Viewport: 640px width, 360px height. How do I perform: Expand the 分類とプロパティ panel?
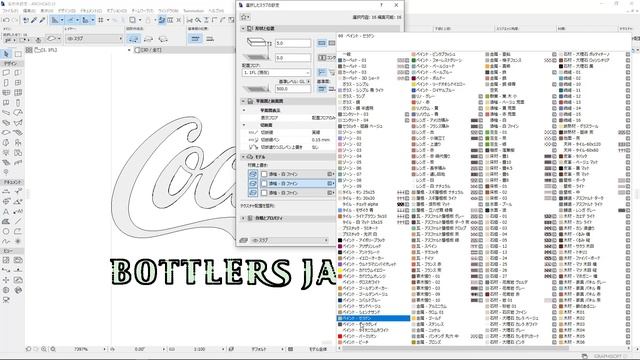pos(244,218)
